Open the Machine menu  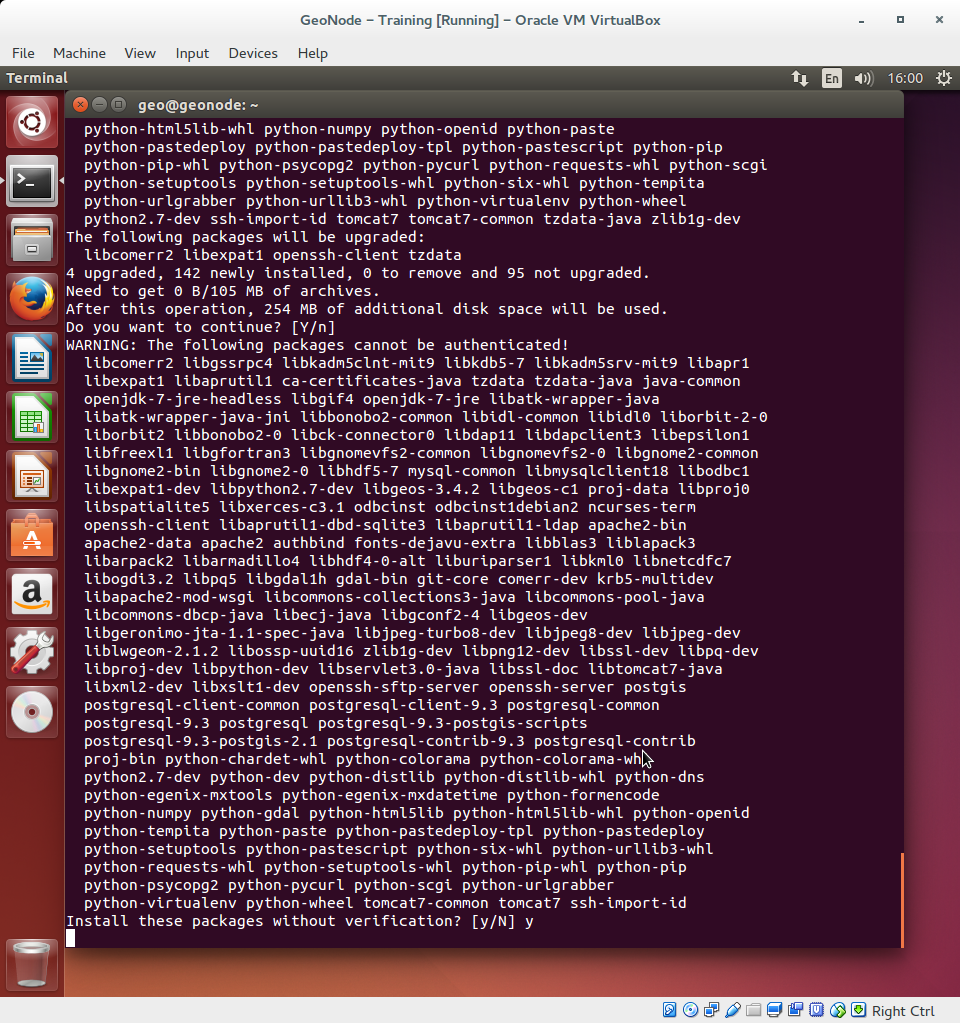[x=80, y=53]
